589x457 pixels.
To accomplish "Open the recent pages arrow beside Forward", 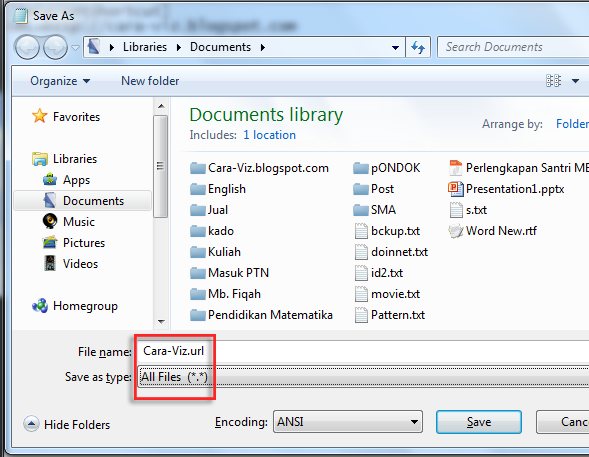I will coord(76,48).
